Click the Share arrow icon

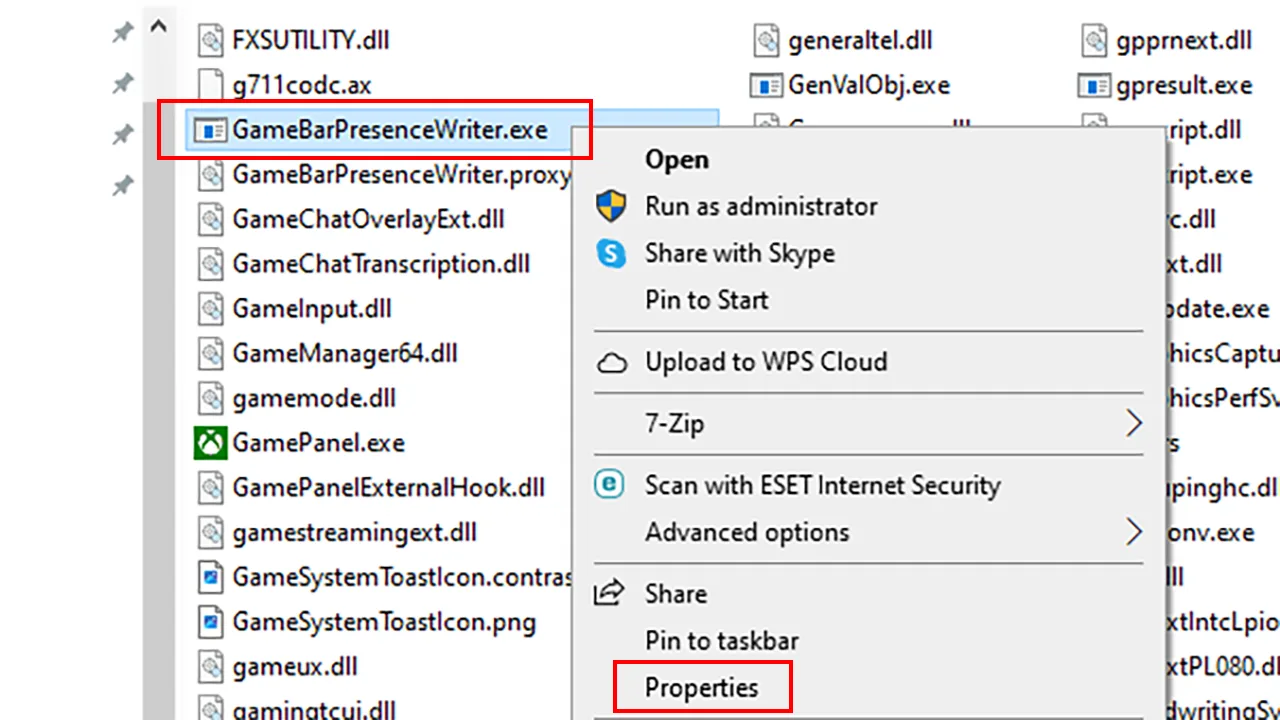(609, 593)
